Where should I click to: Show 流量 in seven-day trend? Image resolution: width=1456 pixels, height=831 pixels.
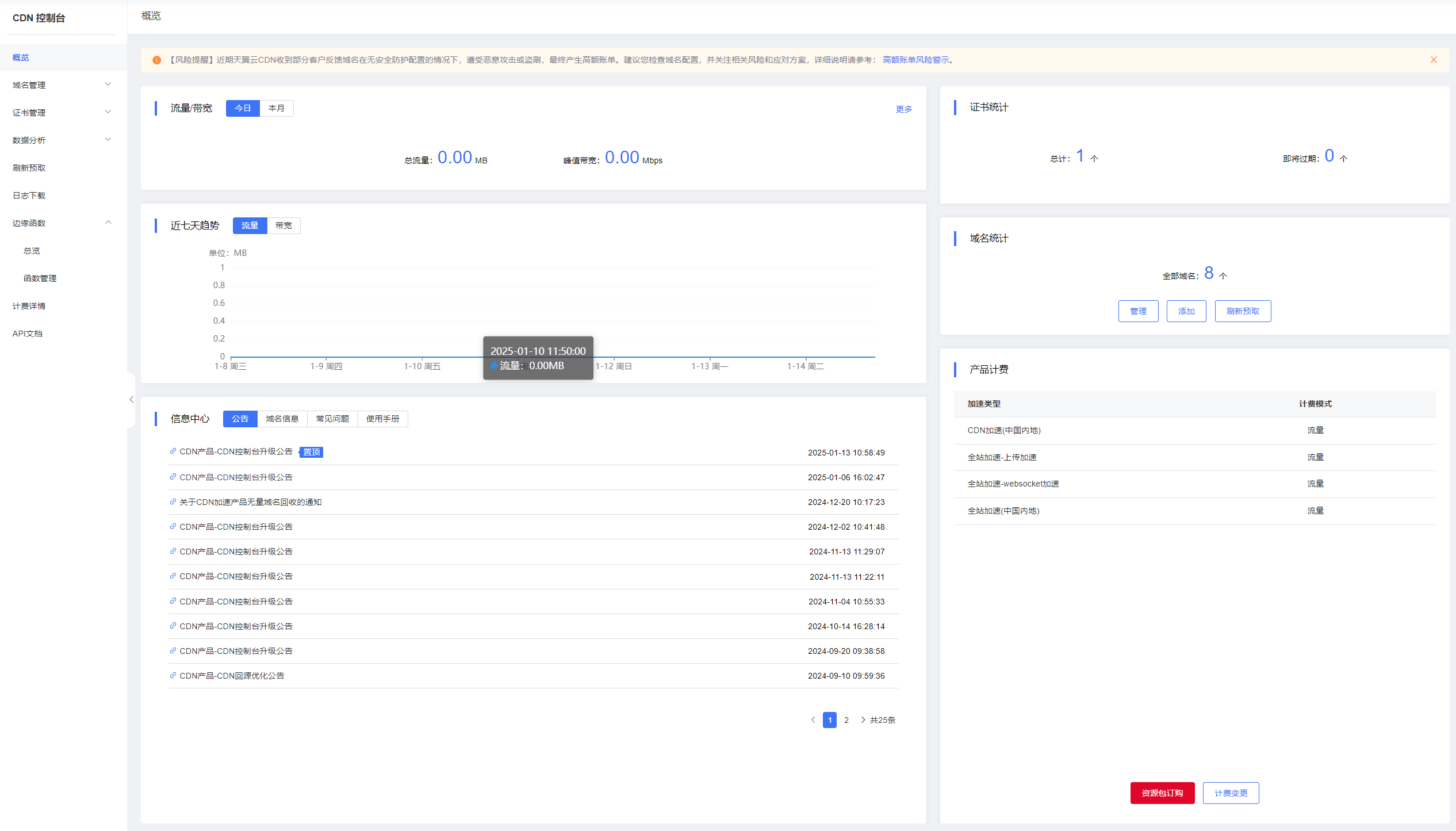coord(250,225)
